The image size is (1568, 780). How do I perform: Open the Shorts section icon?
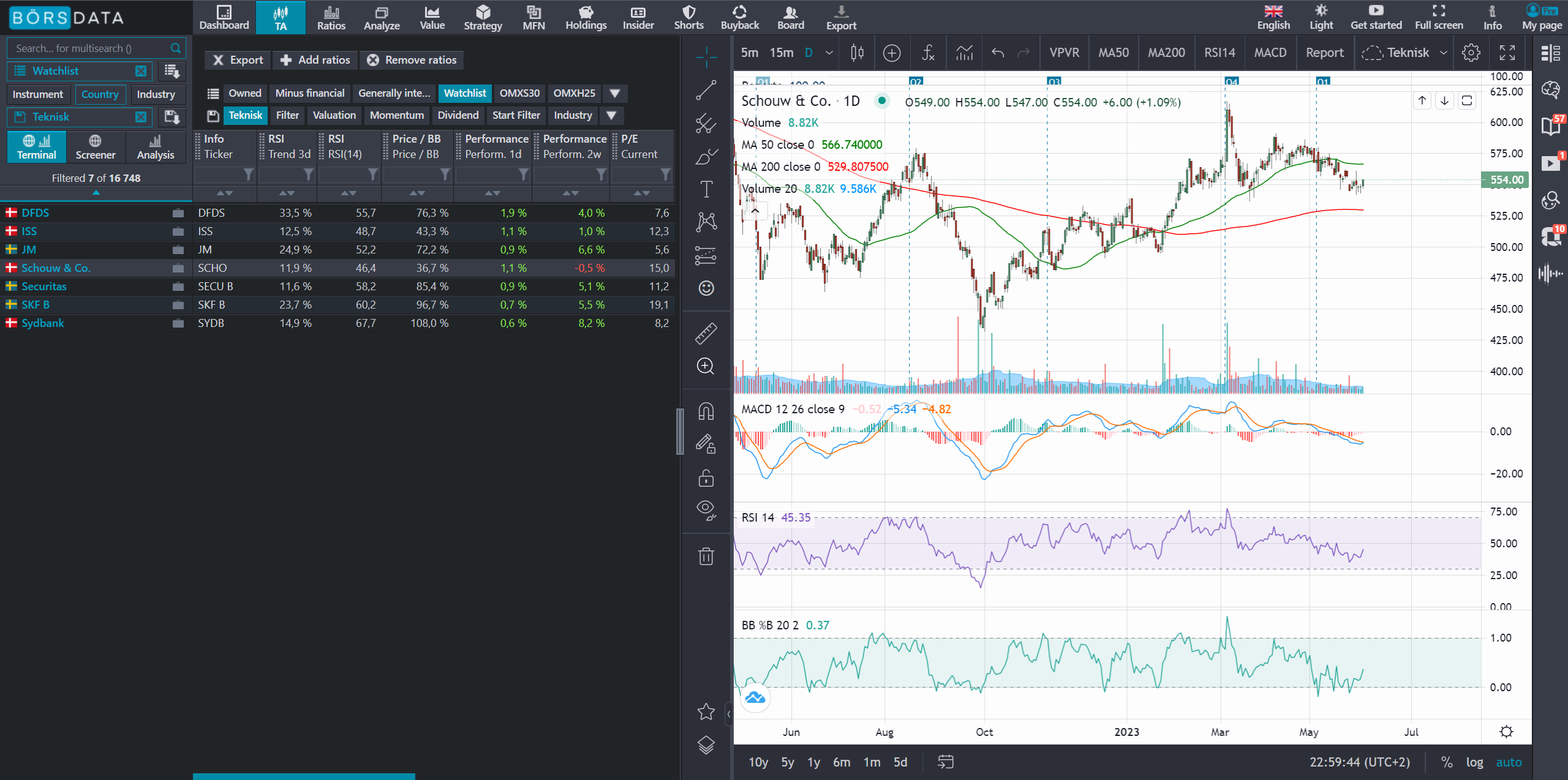[x=688, y=17]
